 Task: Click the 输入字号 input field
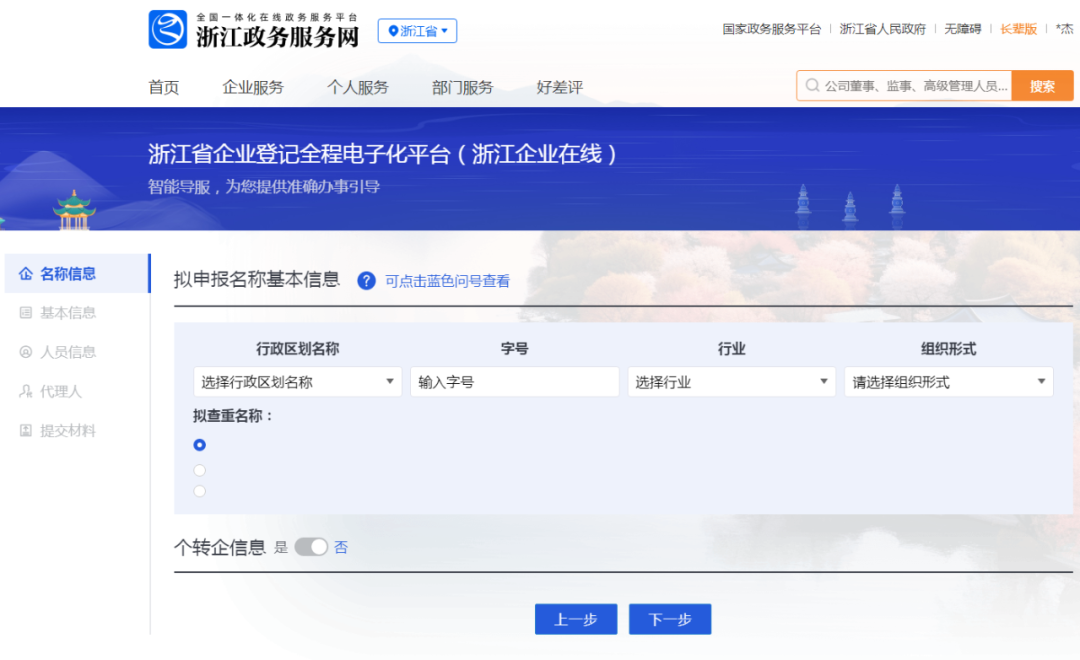coord(514,381)
